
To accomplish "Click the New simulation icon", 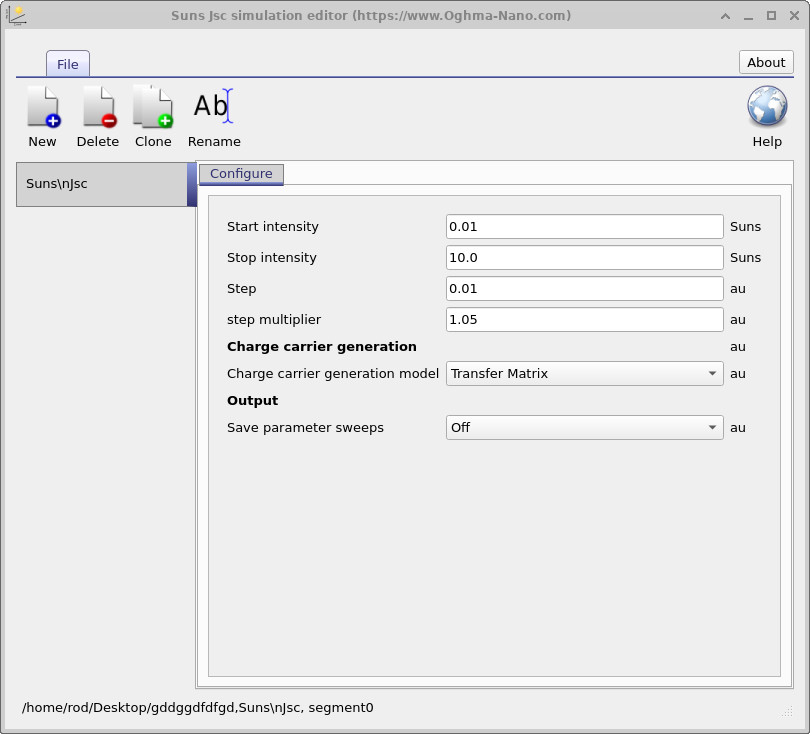I will point(42,107).
